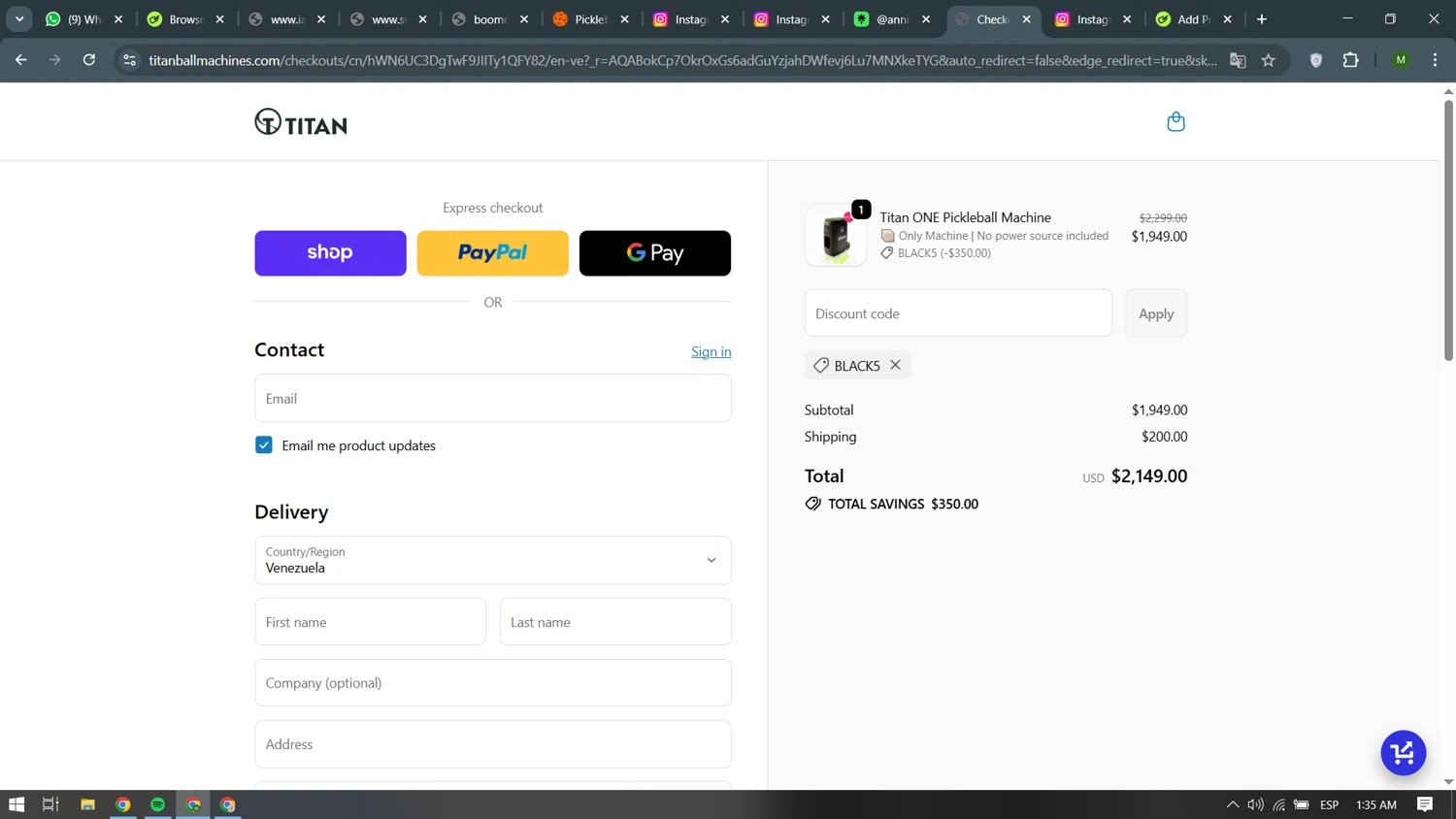Viewport: 1456px width, 819px height.
Task: Expand the Country/Region dropdown
Action: [493, 560]
